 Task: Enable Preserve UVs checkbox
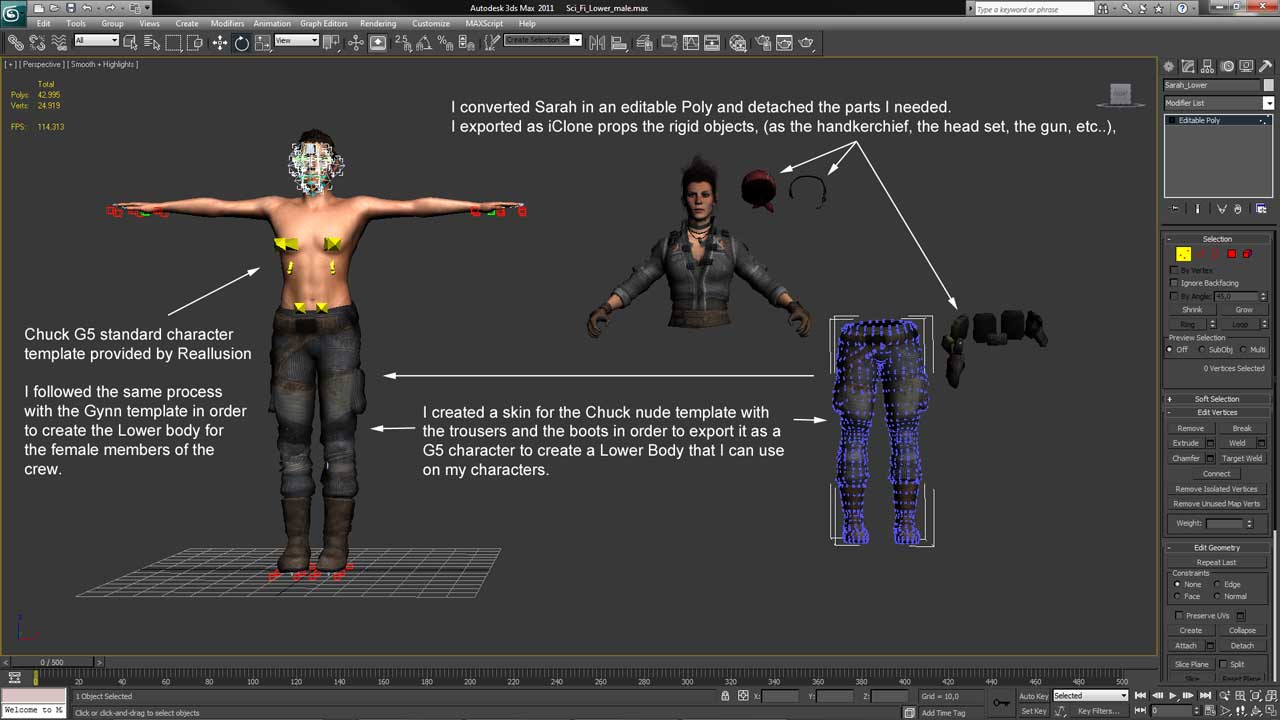click(1179, 616)
